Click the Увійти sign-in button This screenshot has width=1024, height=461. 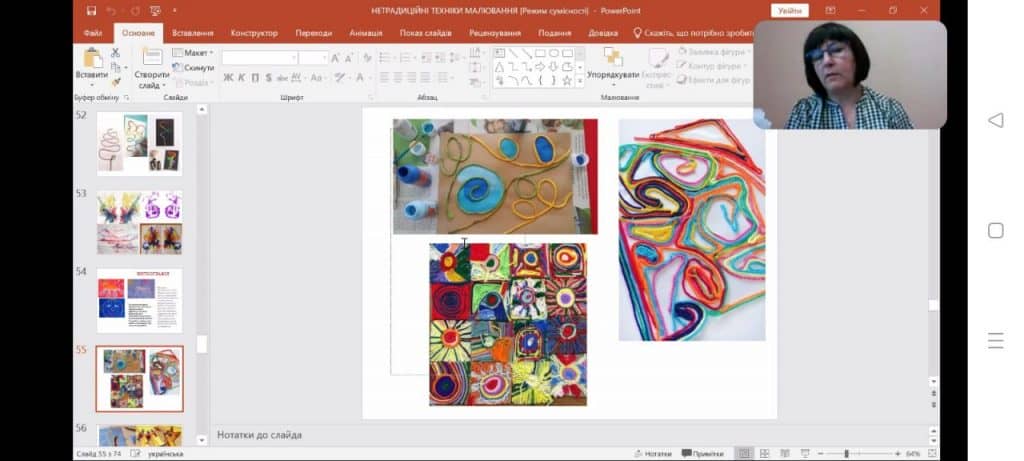tap(790, 11)
